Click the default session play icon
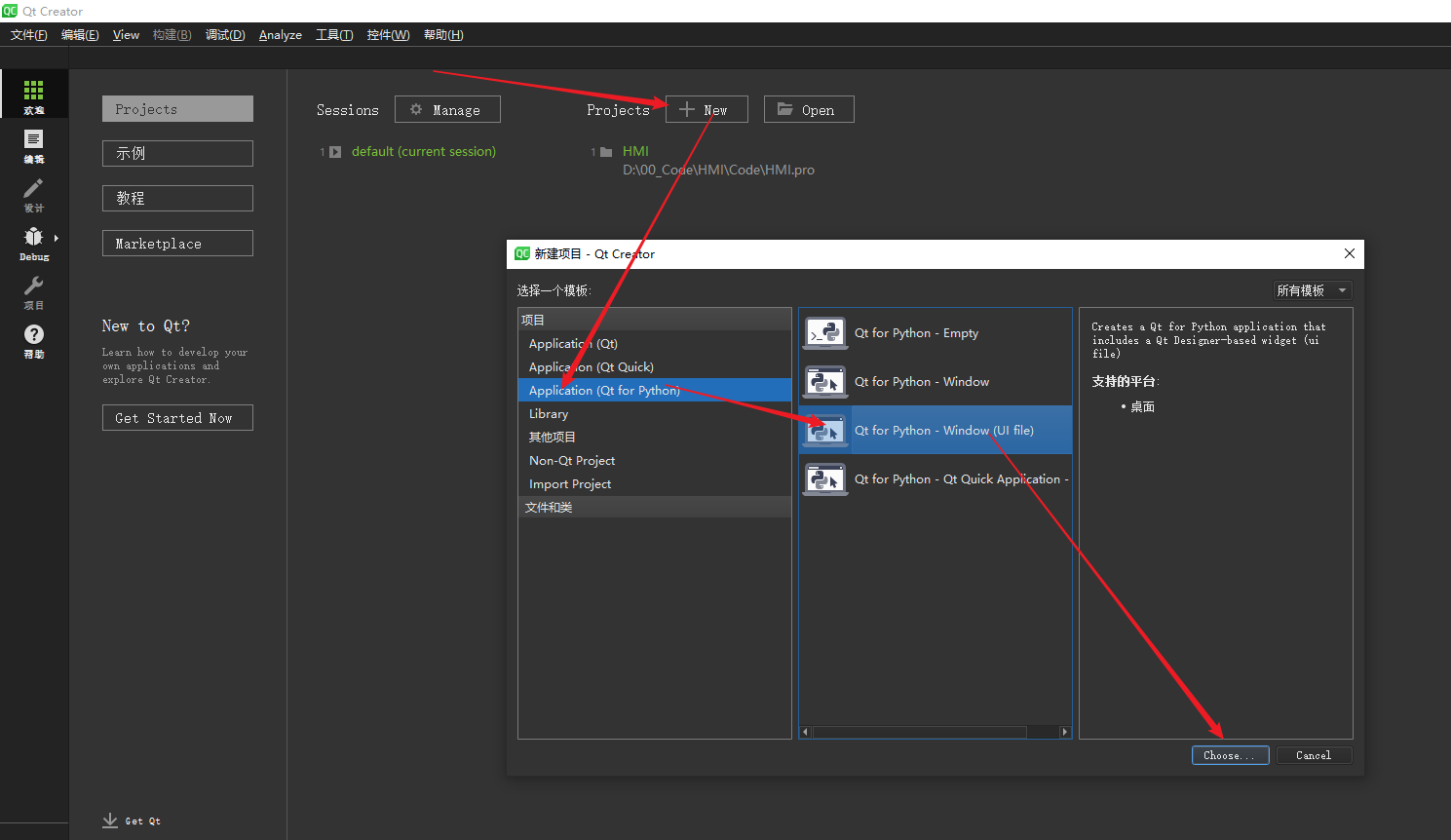The height and width of the screenshot is (840, 1451). click(x=335, y=152)
